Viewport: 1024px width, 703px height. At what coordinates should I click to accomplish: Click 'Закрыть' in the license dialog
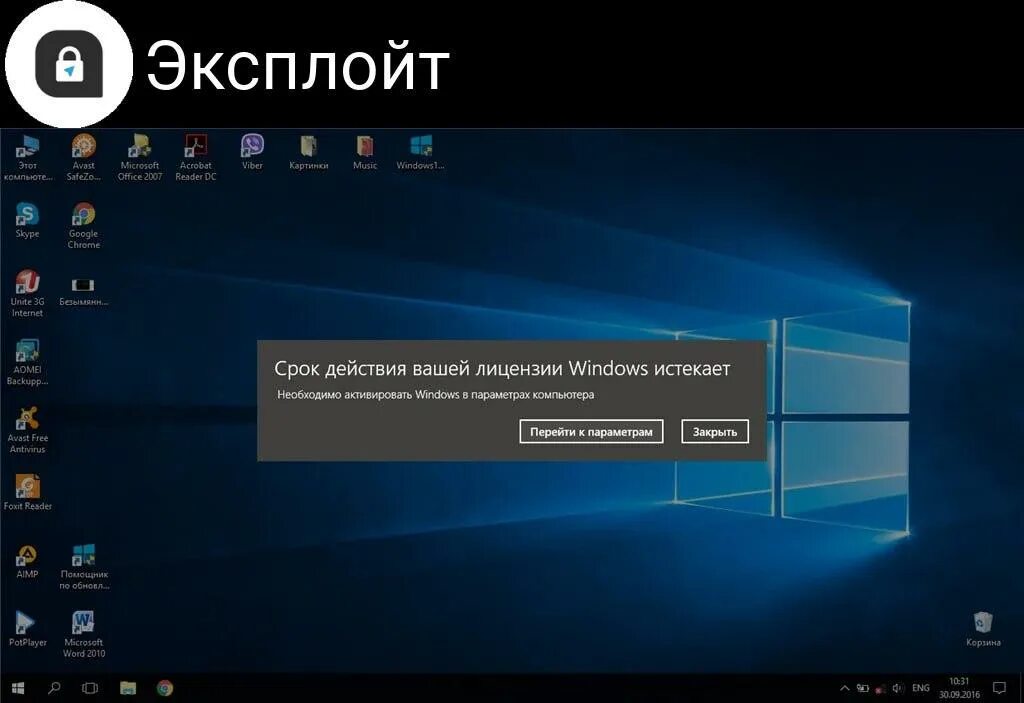point(714,431)
